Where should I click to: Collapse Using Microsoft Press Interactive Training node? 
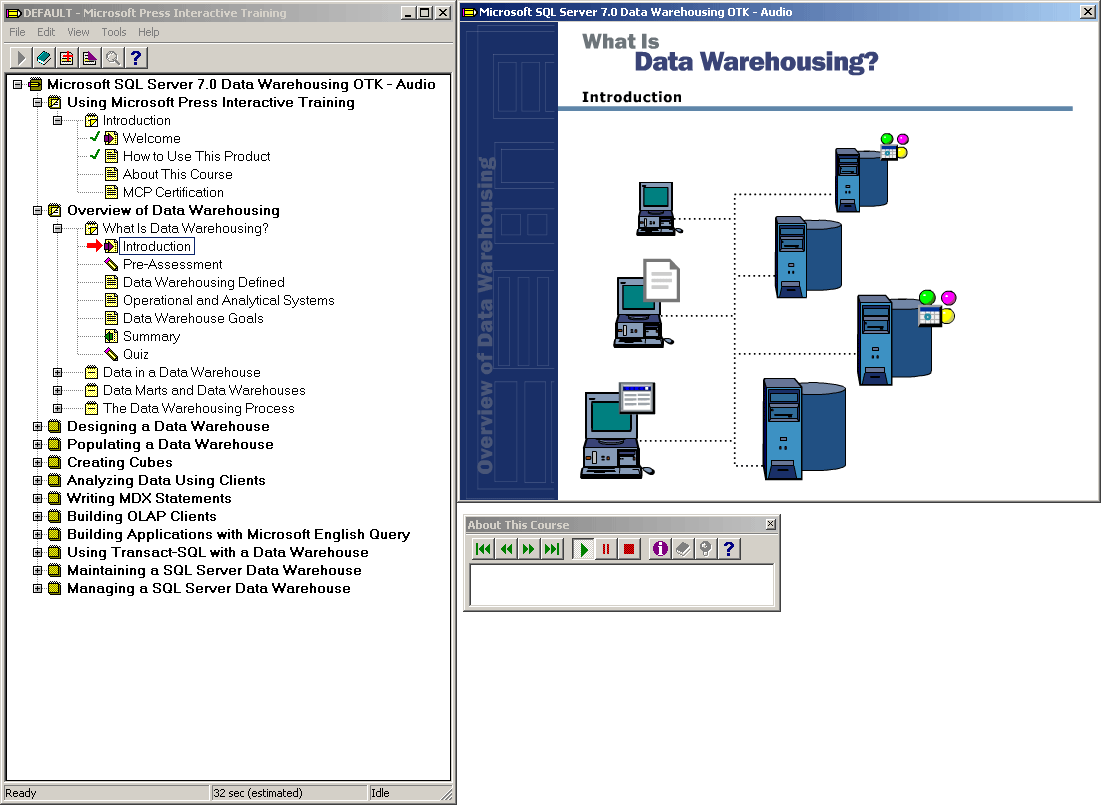[38, 103]
